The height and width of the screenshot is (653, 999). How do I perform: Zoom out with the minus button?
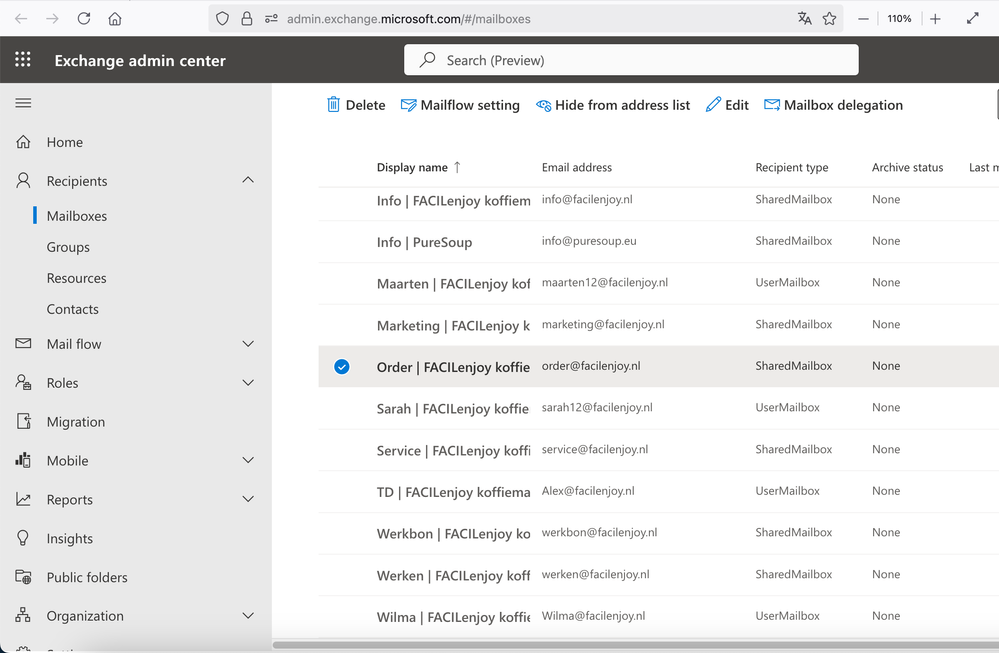pos(863,19)
